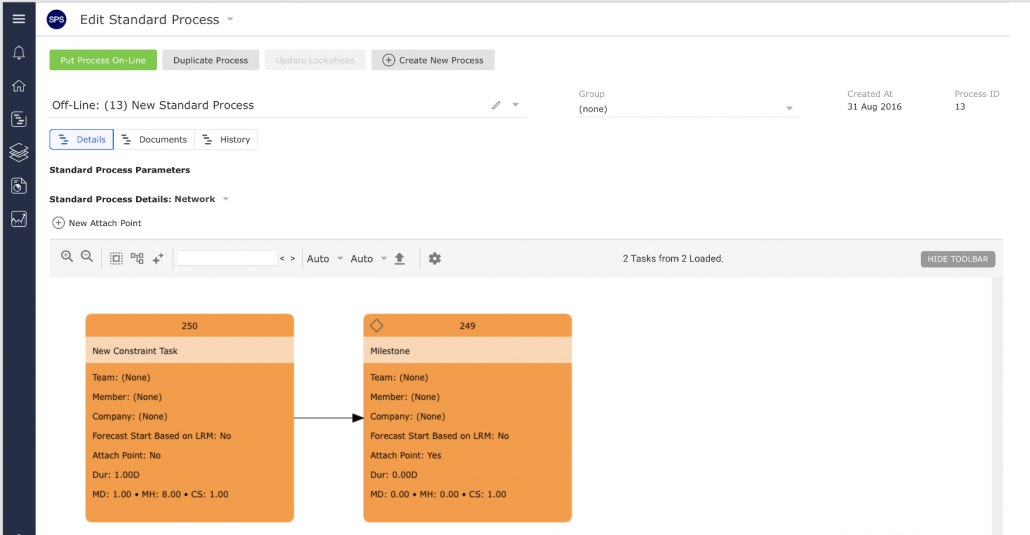1030x535 pixels.
Task: Select task node 249 header number
Action: click(467, 326)
